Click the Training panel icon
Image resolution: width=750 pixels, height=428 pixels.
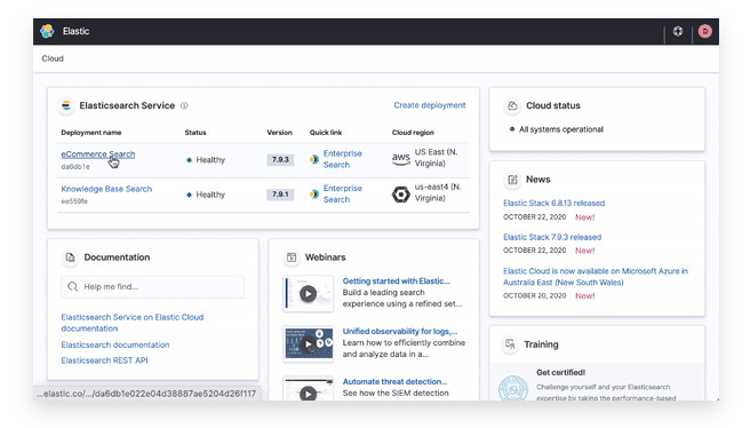(510, 344)
